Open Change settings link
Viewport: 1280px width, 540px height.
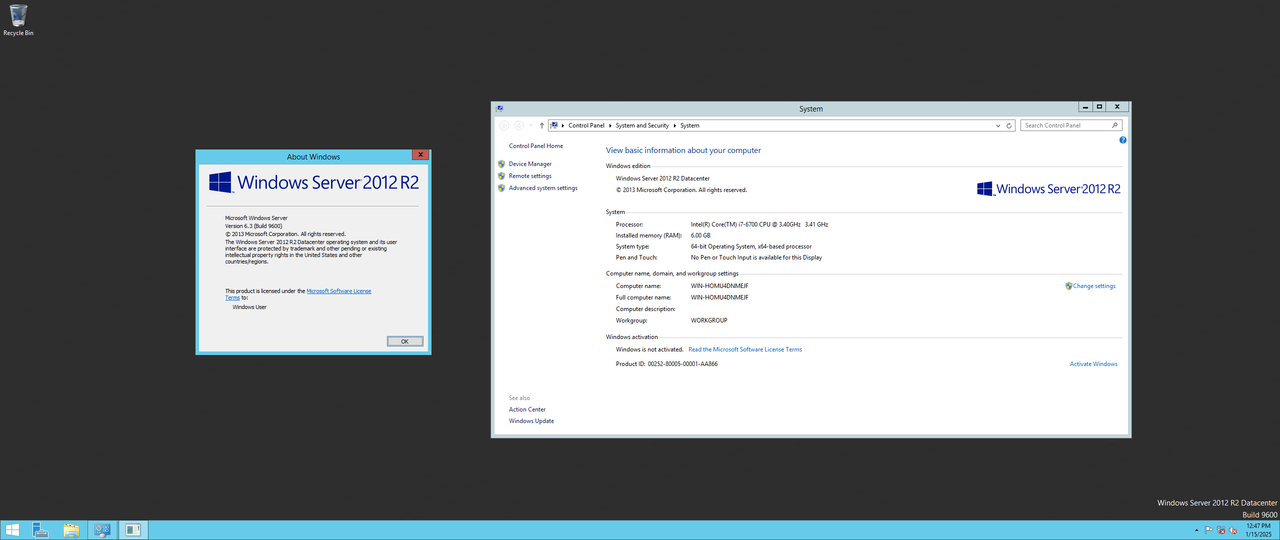pyautogui.click(x=1094, y=286)
